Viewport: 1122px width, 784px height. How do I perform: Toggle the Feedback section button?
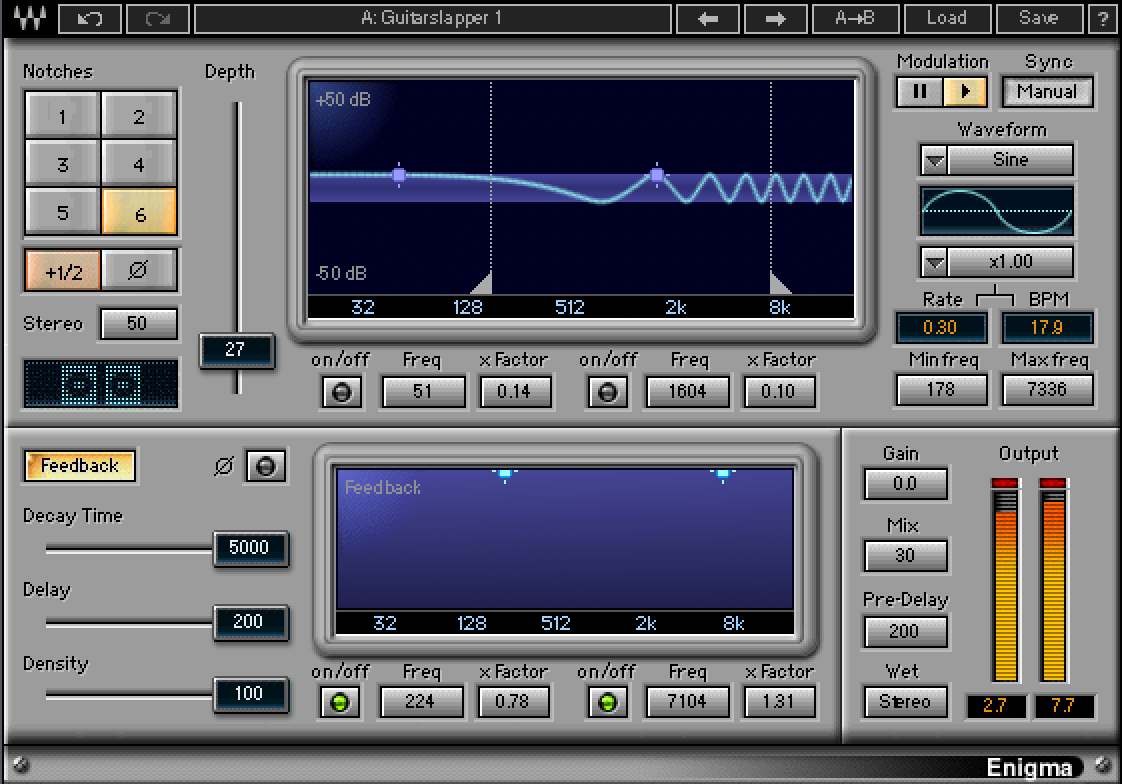click(x=79, y=466)
